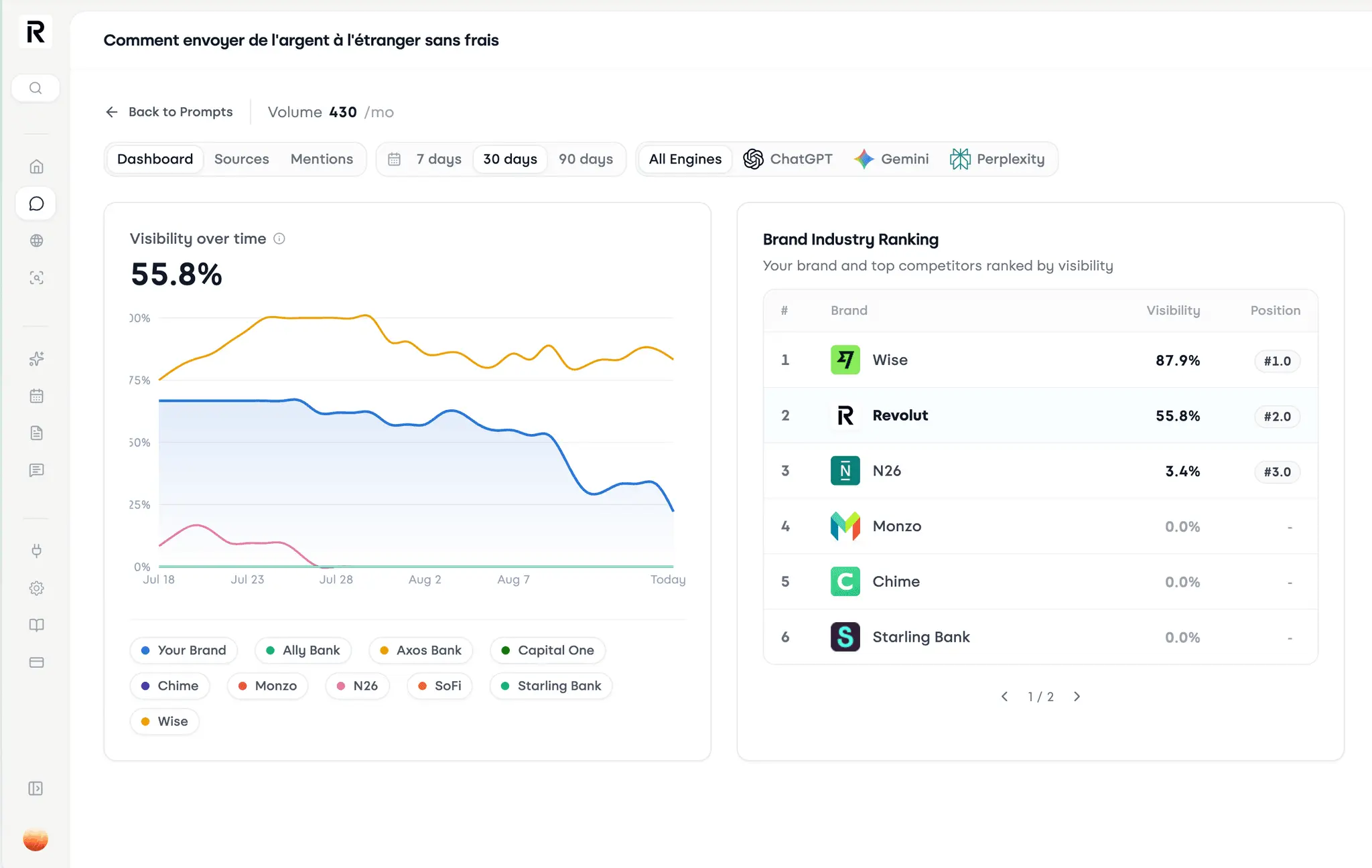Open the book docs icon

pyautogui.click(x=37, y=625)
